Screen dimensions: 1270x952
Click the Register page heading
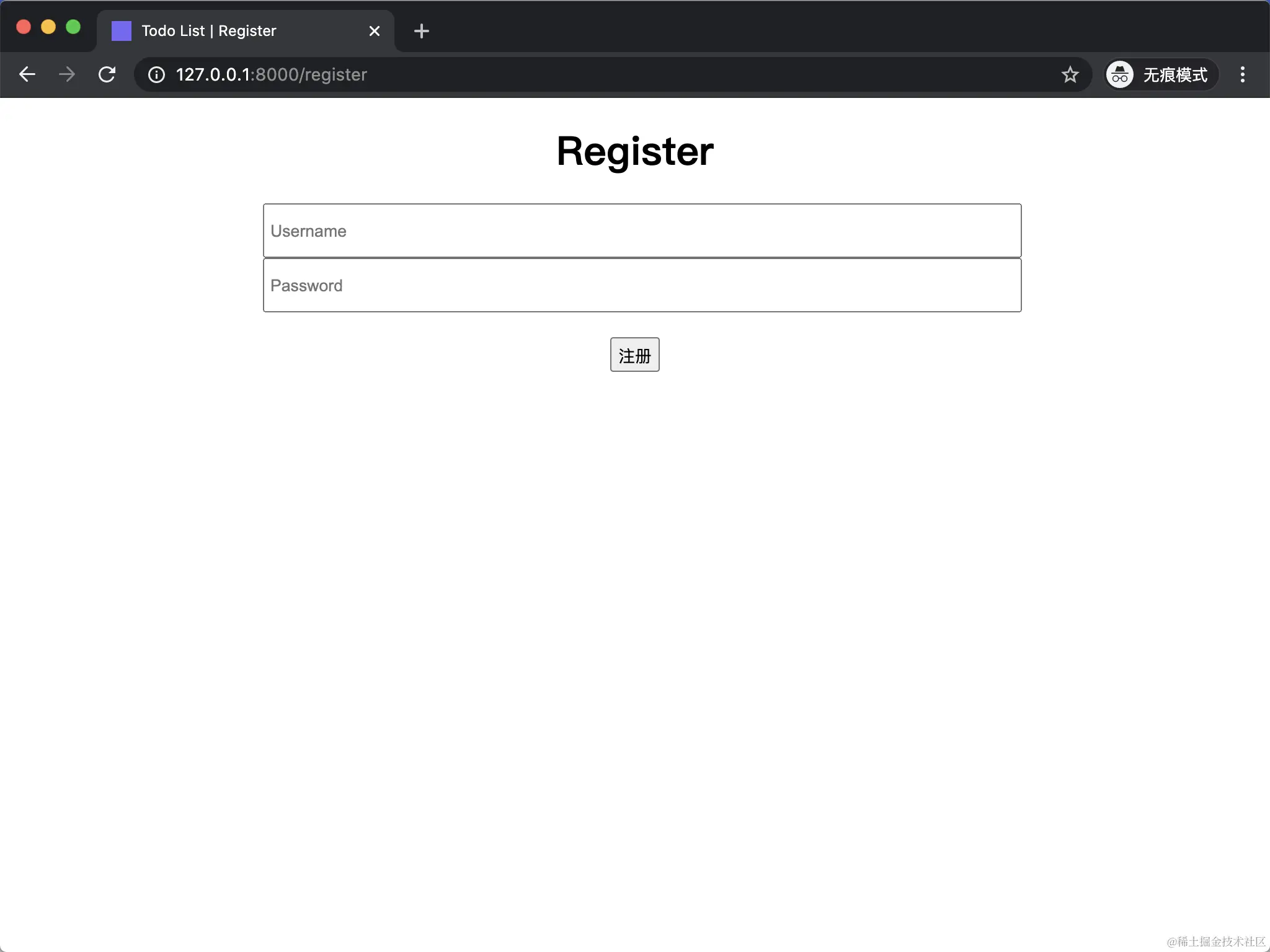pyautogui.click(x=635, y=151)
